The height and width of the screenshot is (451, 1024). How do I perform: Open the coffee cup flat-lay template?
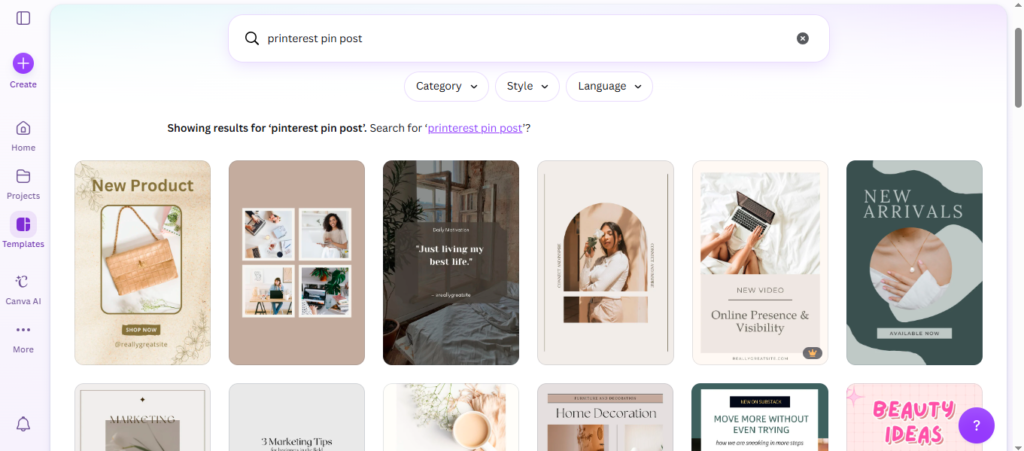point(451,417)
